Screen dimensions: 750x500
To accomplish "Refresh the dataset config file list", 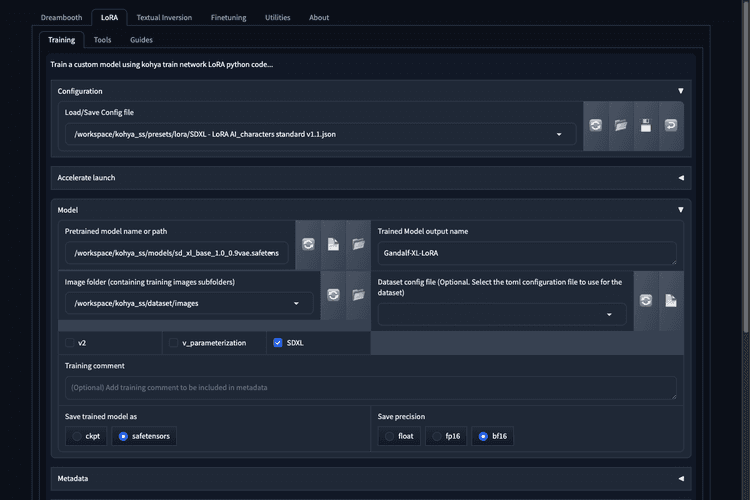I will pos(647,300).
